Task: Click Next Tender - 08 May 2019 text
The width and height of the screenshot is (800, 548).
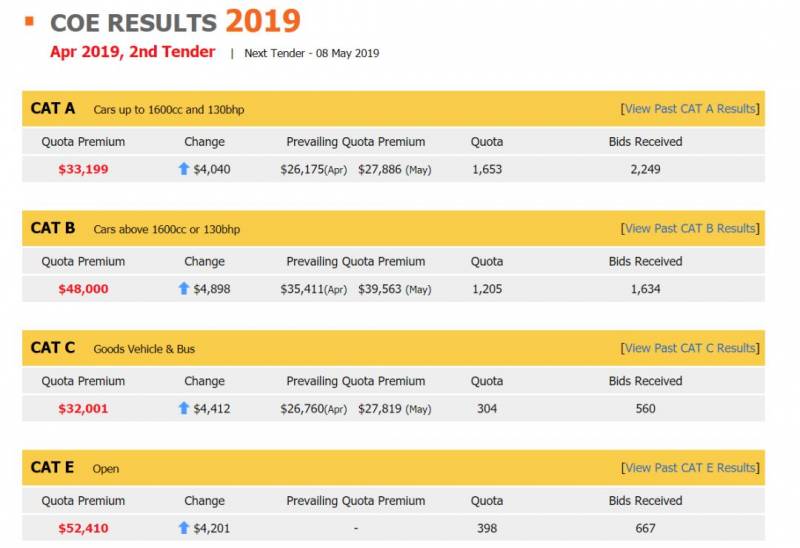Action: coord(311,53)
